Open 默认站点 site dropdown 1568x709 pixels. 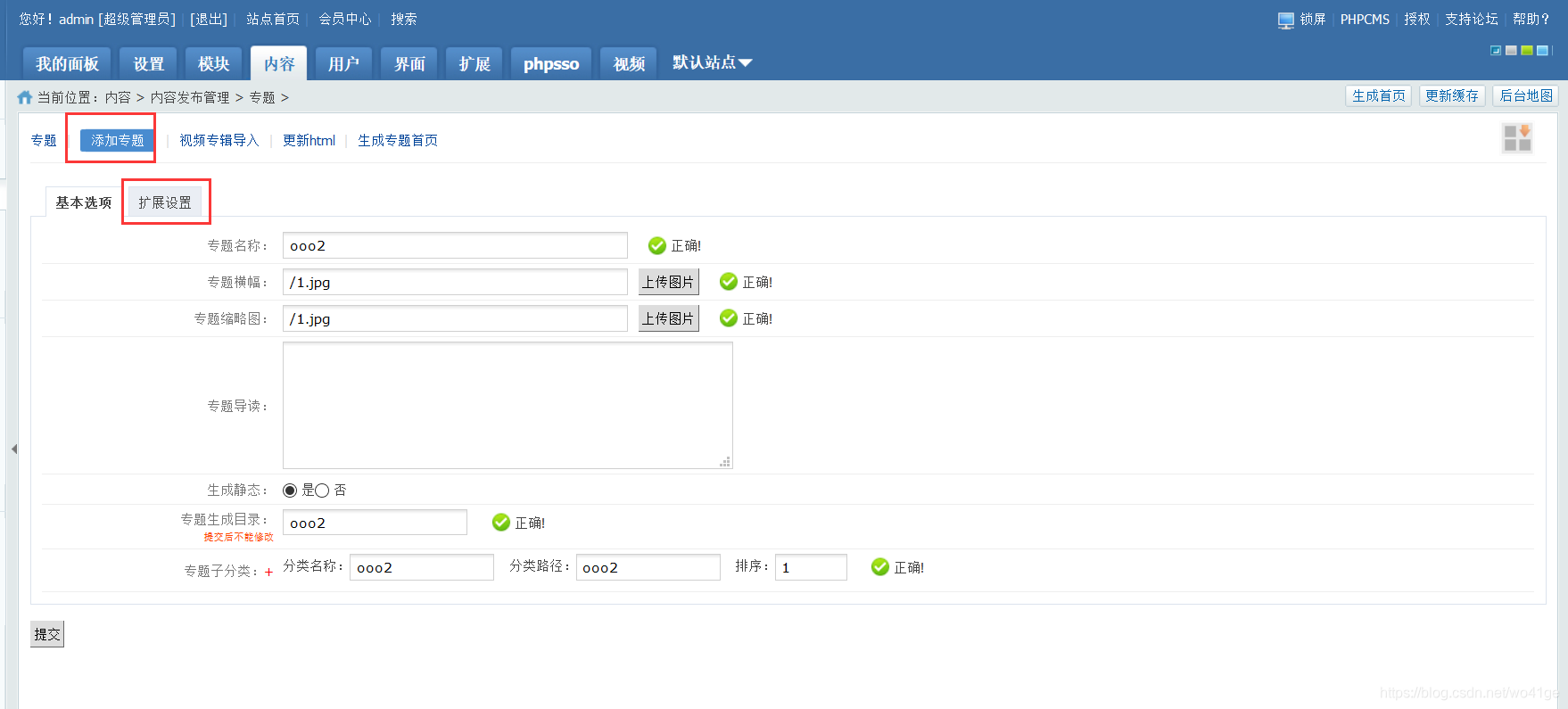coord(712,62)
